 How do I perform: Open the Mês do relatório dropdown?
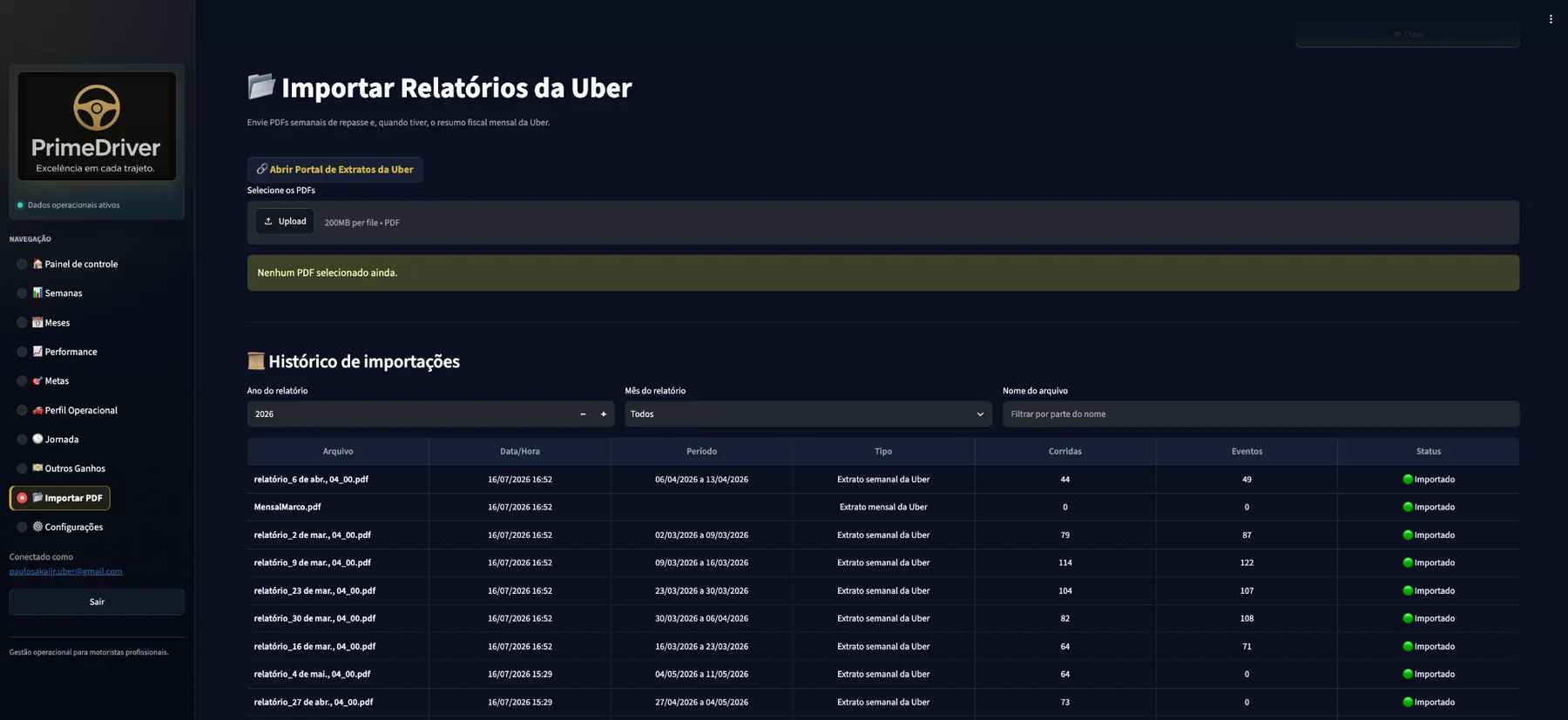808,414
